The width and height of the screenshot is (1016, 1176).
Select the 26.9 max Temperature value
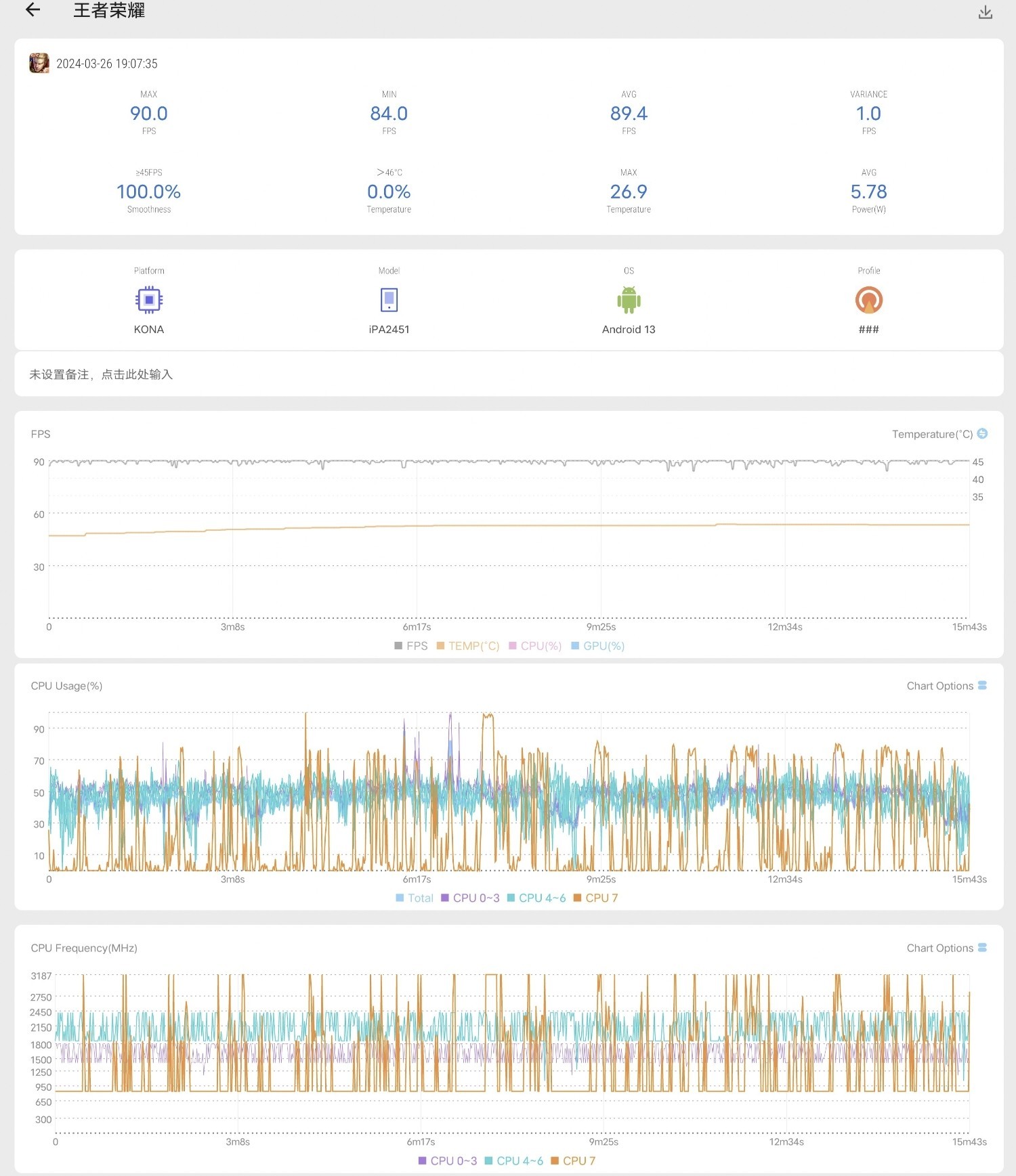[629, 192]
